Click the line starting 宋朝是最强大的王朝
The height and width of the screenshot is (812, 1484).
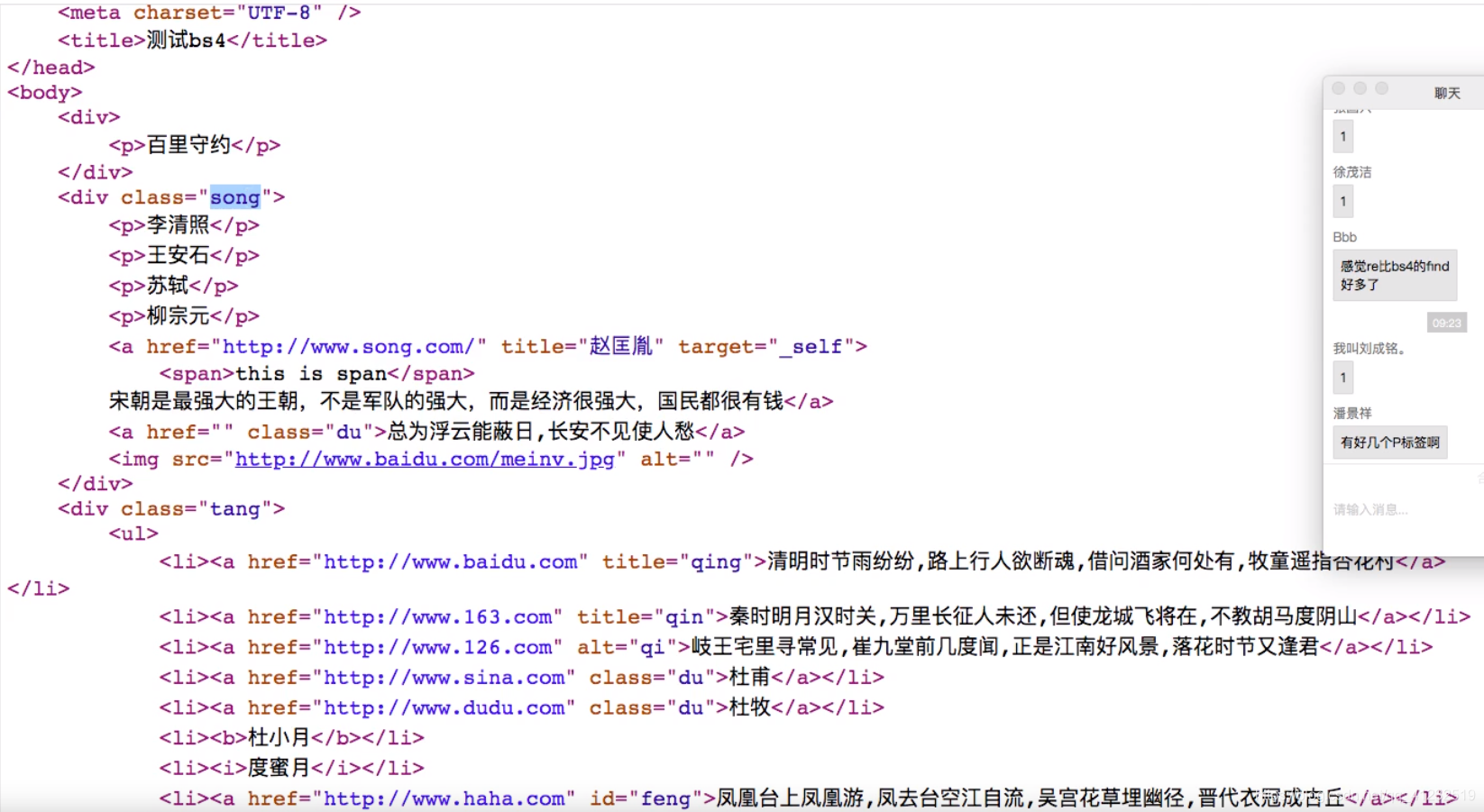pyautogui.click(x=445, y=401)
